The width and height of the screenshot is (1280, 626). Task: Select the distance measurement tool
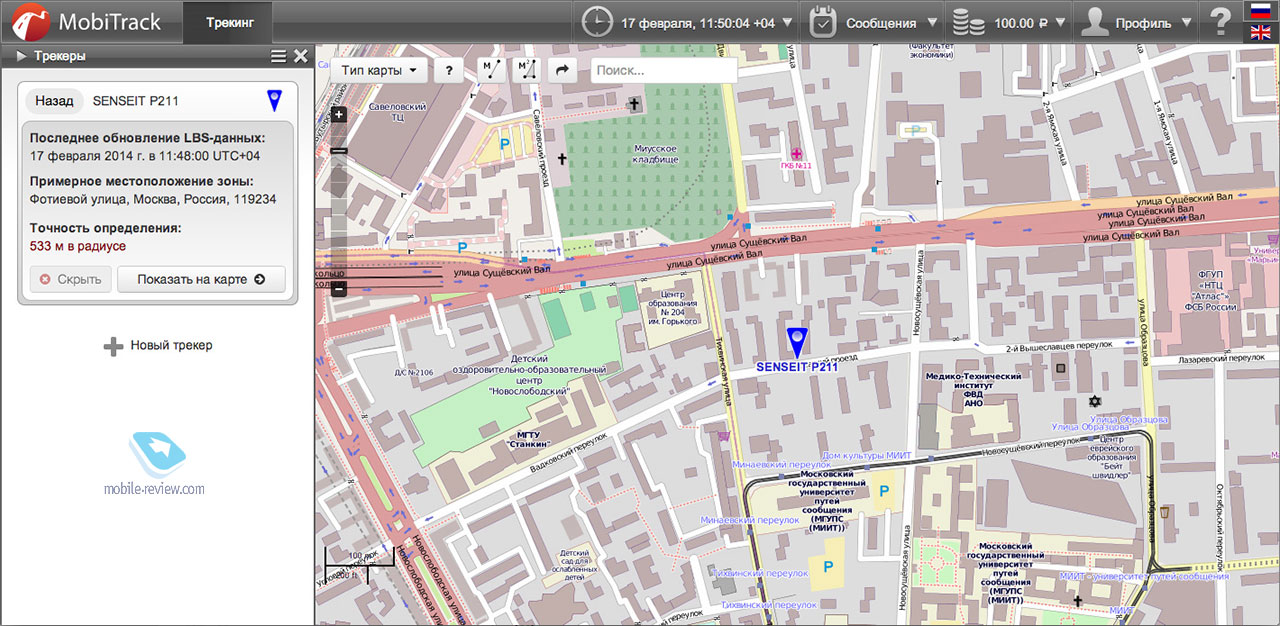point(492,70)
